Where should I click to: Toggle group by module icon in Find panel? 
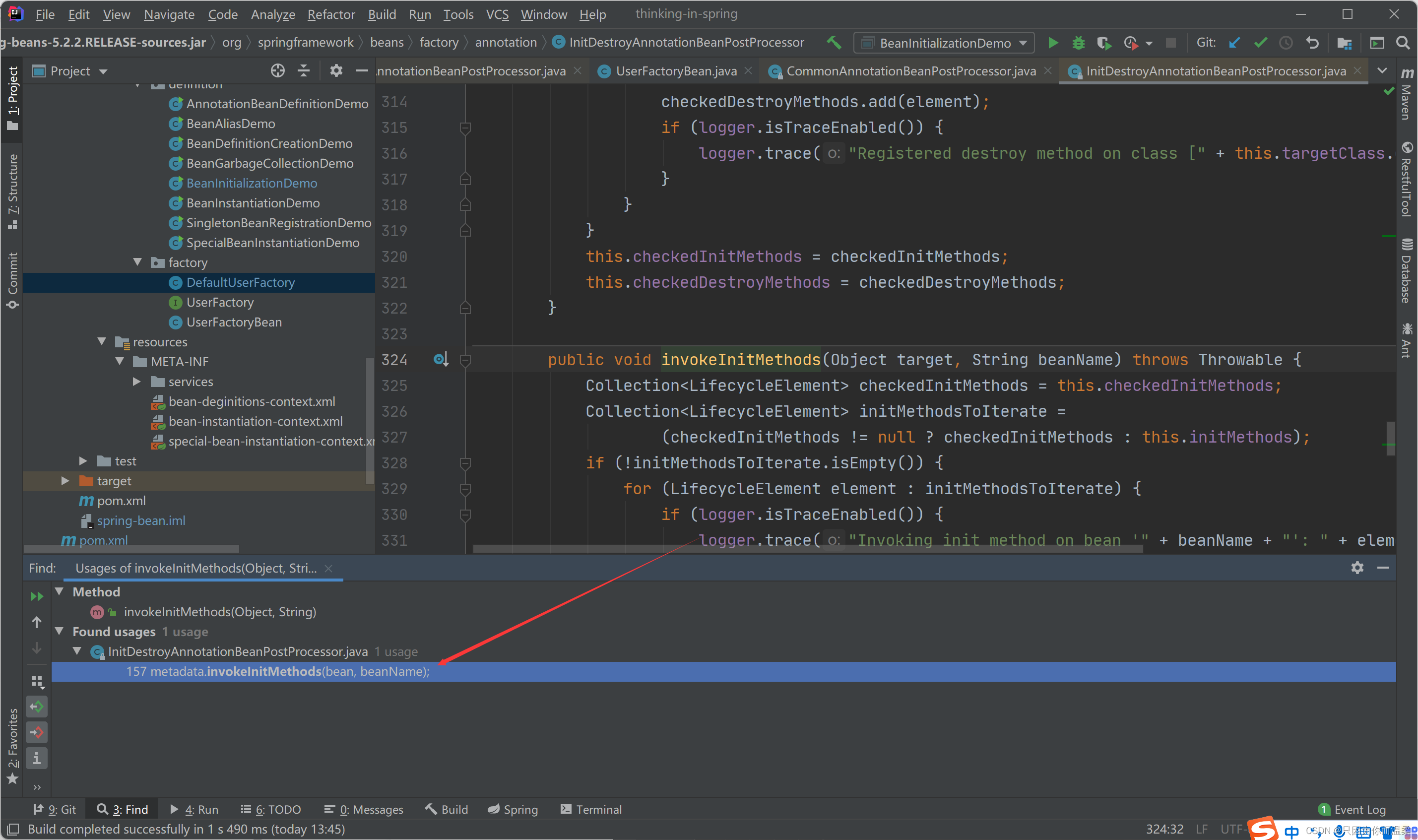[x=37, y=681]
